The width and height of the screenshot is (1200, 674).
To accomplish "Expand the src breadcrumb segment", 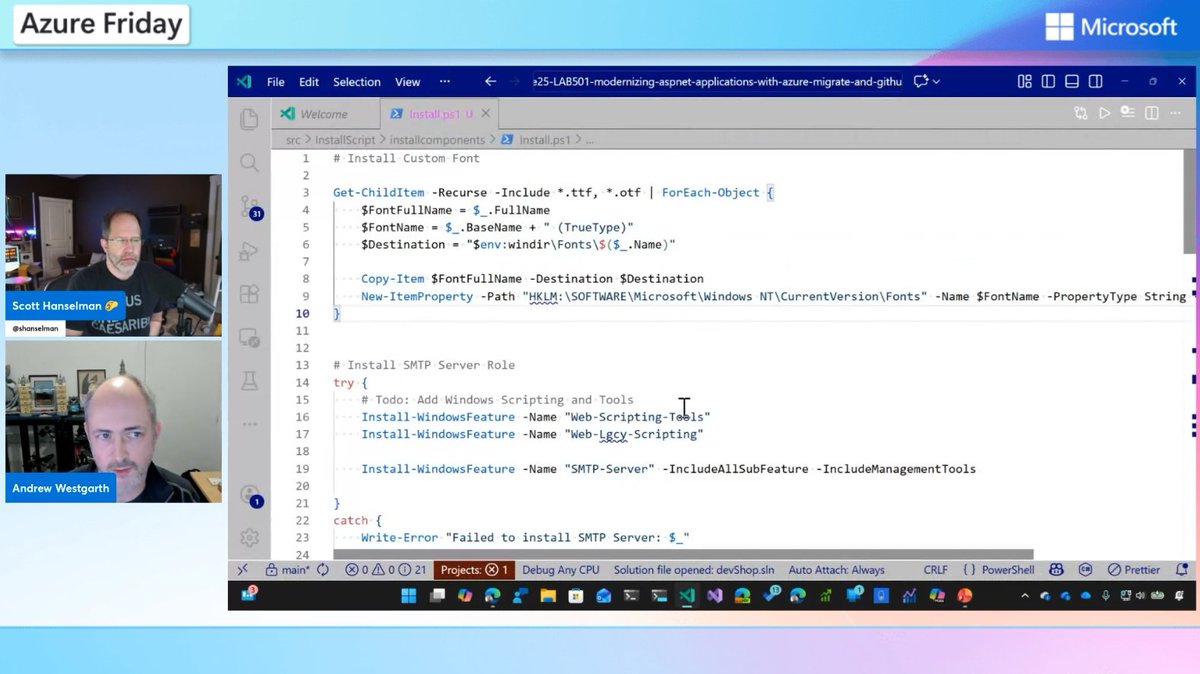I will 293,140.
